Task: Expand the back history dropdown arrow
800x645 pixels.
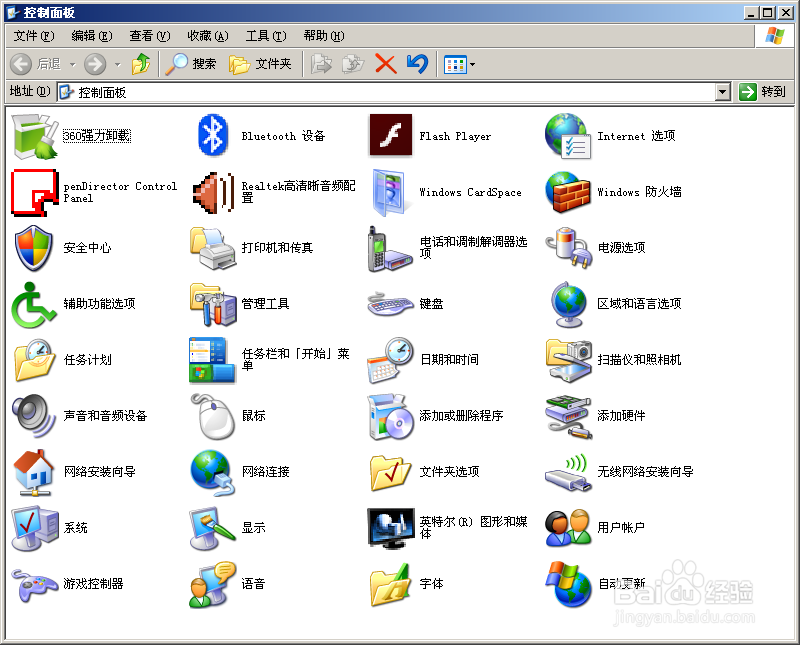Action: [72, 64]
